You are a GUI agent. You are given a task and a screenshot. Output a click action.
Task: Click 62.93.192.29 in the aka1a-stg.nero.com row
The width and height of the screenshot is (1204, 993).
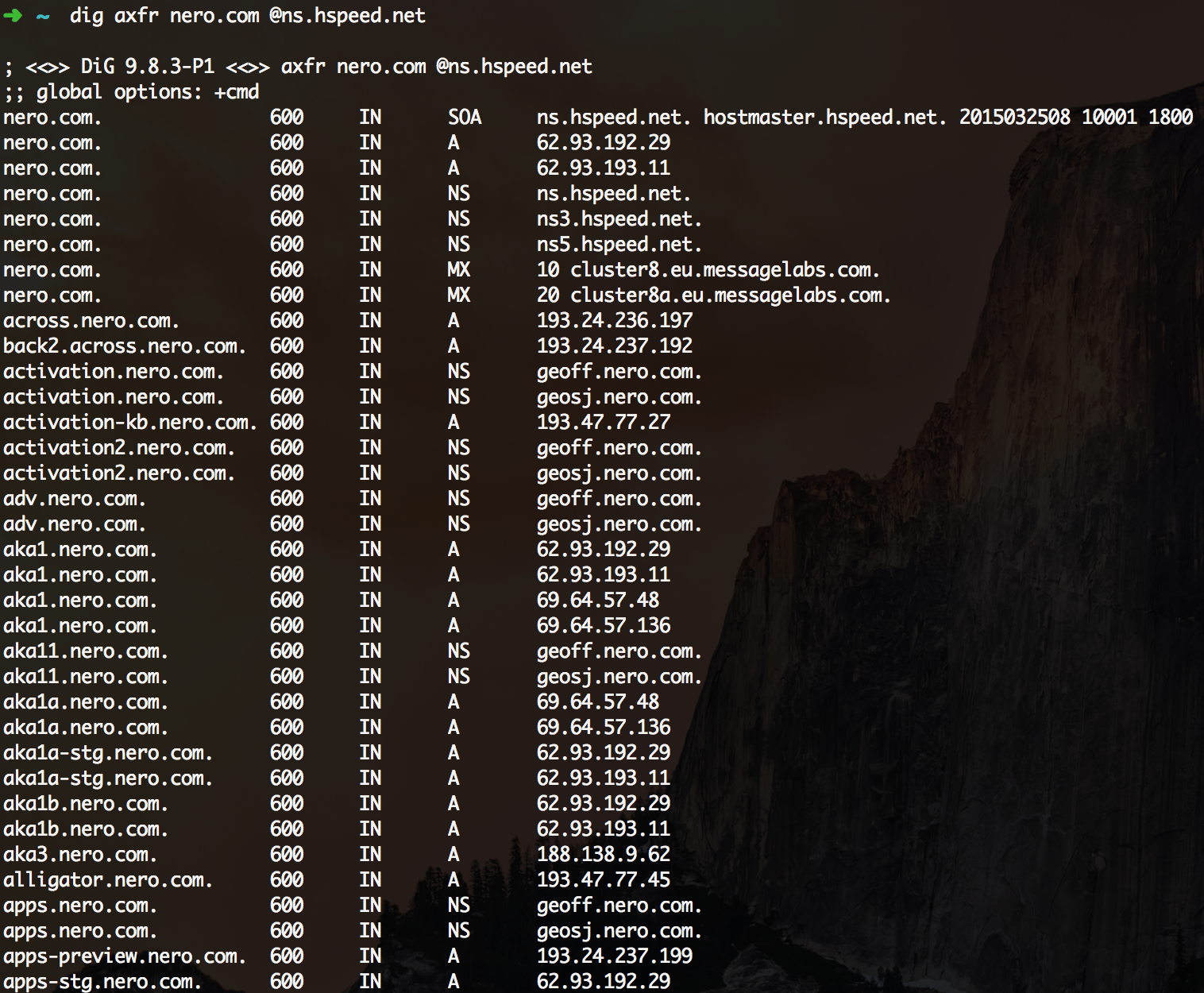click(604, 753)
